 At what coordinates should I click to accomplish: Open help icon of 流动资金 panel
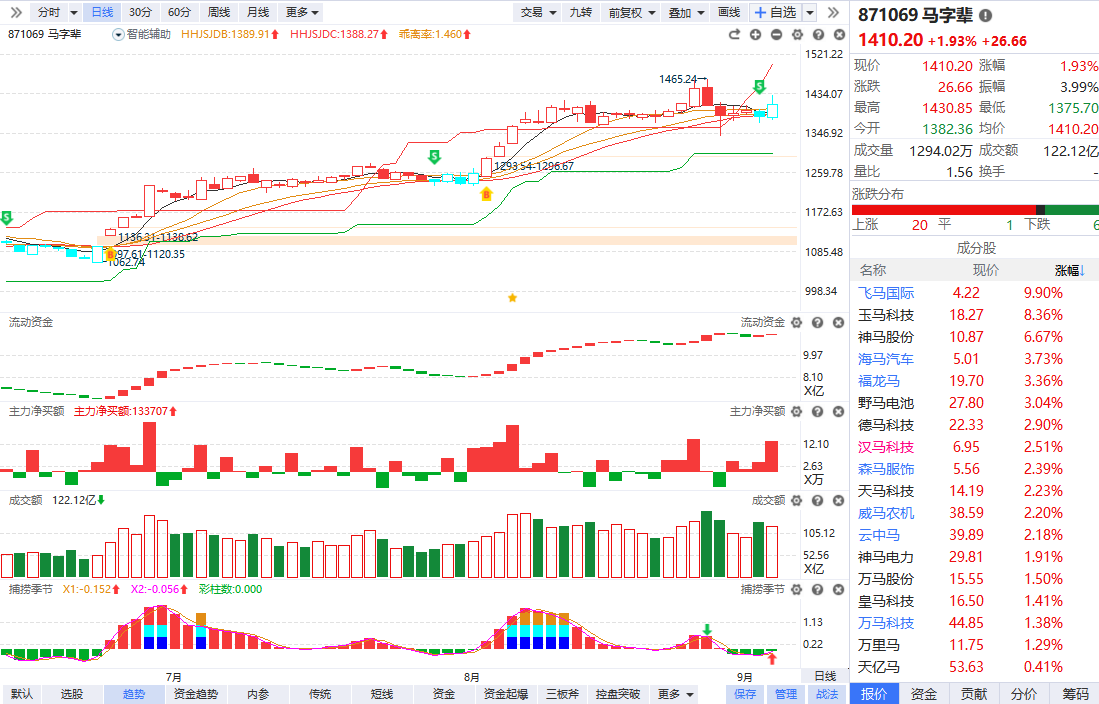point(817,323)
